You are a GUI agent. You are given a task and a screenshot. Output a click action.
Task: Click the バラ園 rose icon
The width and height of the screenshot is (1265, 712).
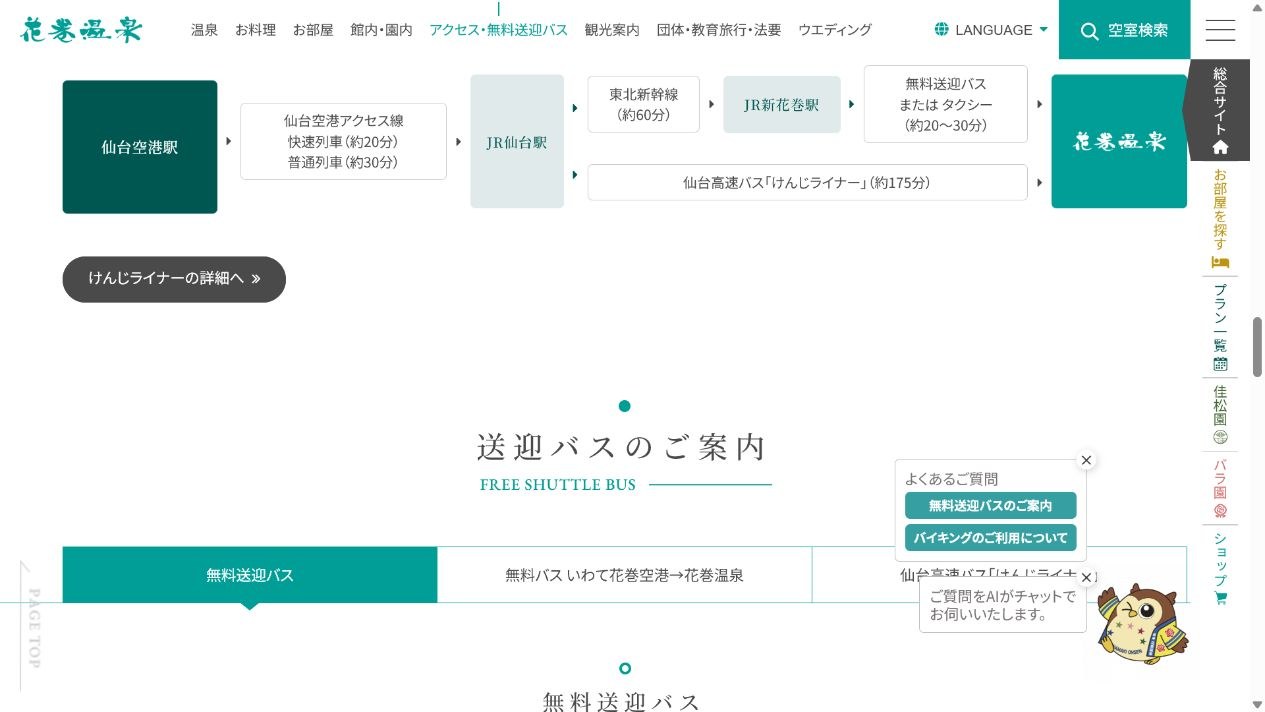[x=1220, y=511]
